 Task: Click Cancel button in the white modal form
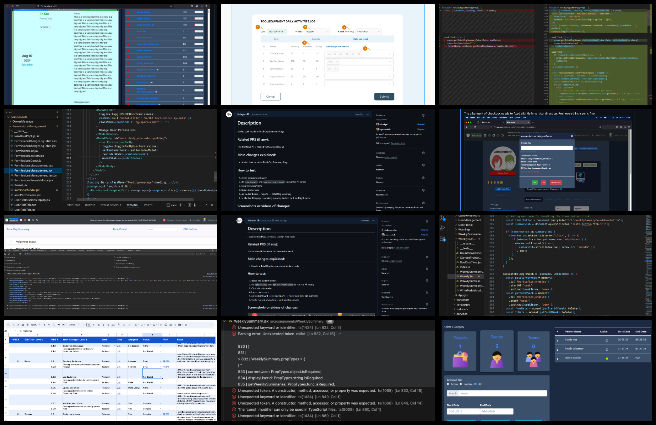pyautogui.click(x=270, y=97)
